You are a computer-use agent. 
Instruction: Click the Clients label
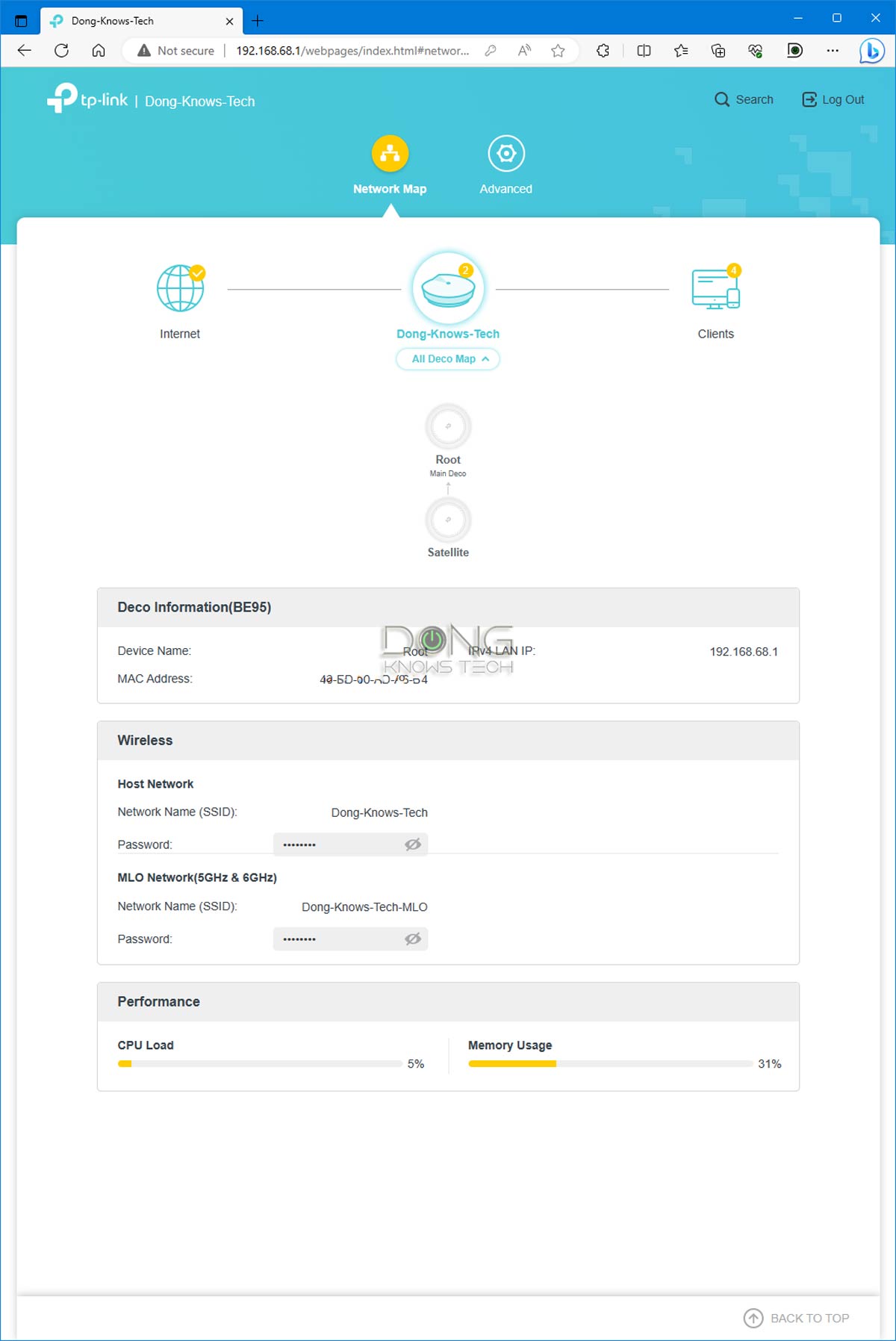[716, 334]
